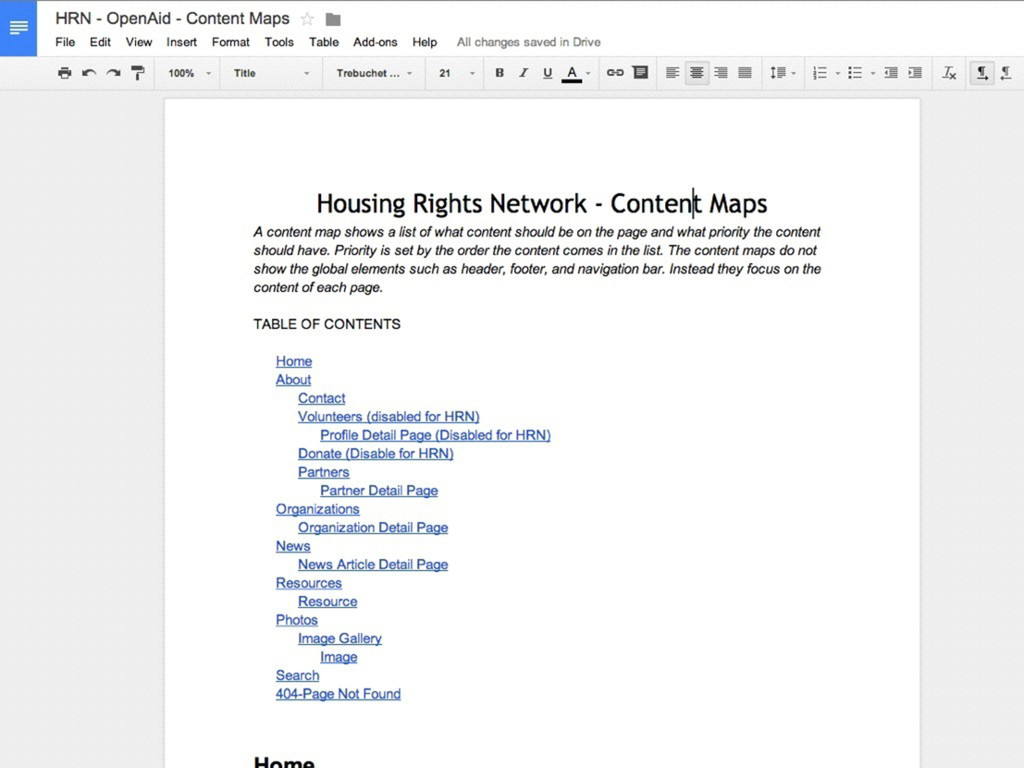Jump to the Resources link
1024x768 pixels.
click(308, 583)
